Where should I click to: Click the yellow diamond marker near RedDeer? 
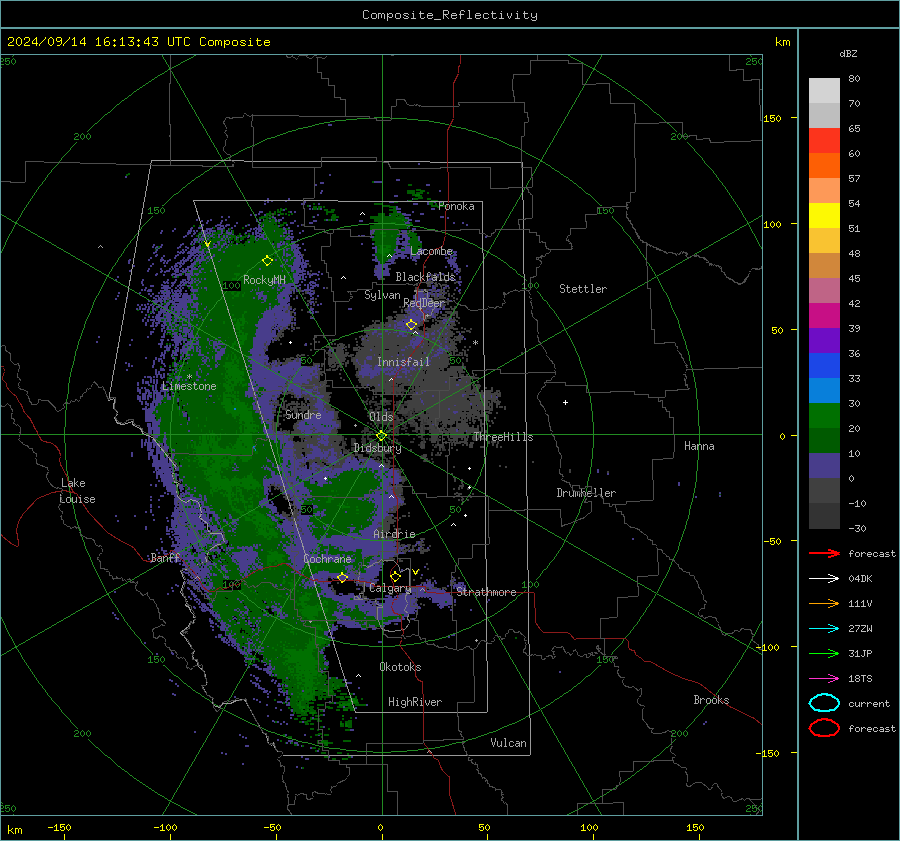[412, 325]
